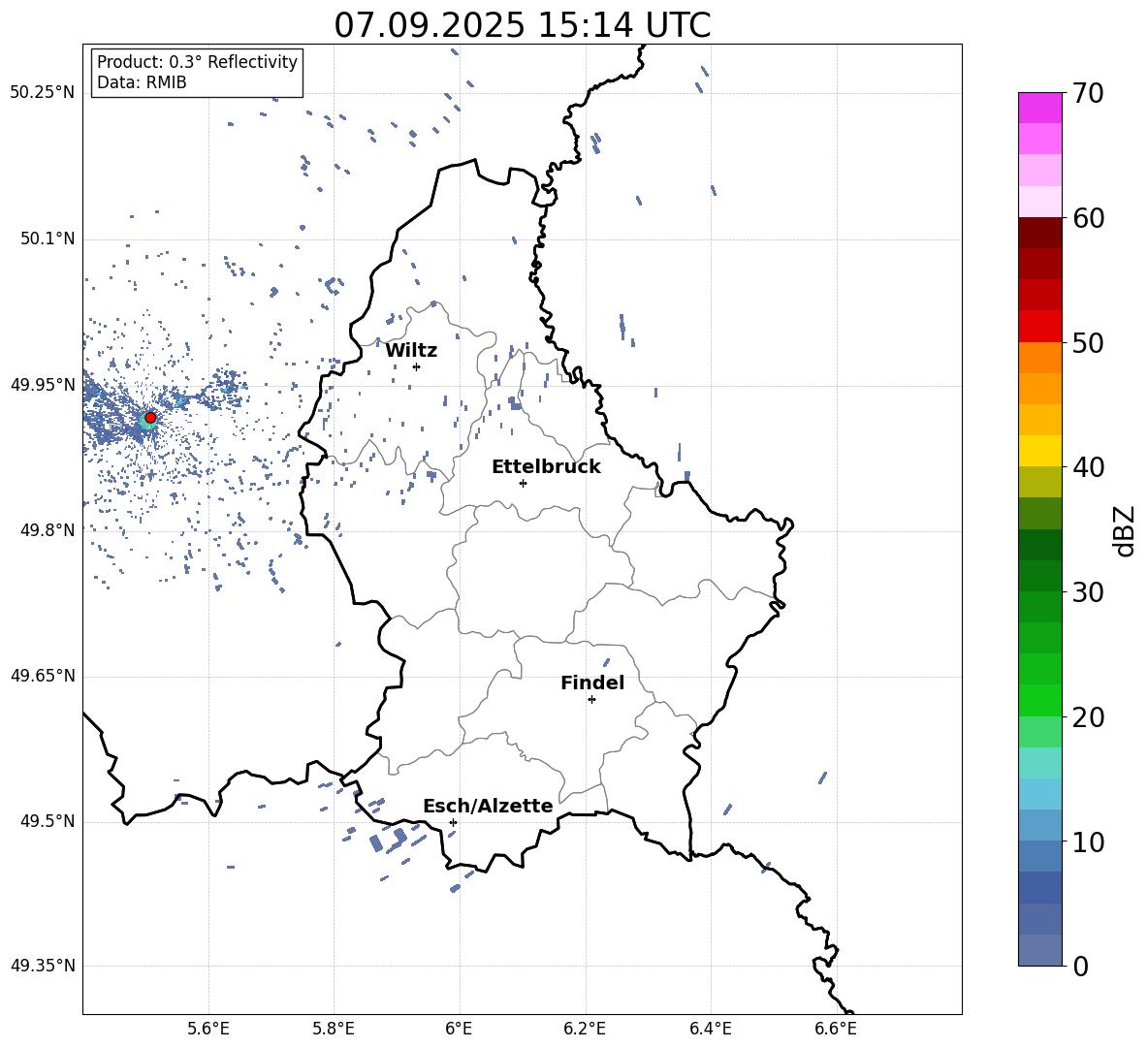The width and height of the screenshot is (1148, 1048).
Task: Click the orange colorbar segment below 50
Action: click(x=1039, y=357)
